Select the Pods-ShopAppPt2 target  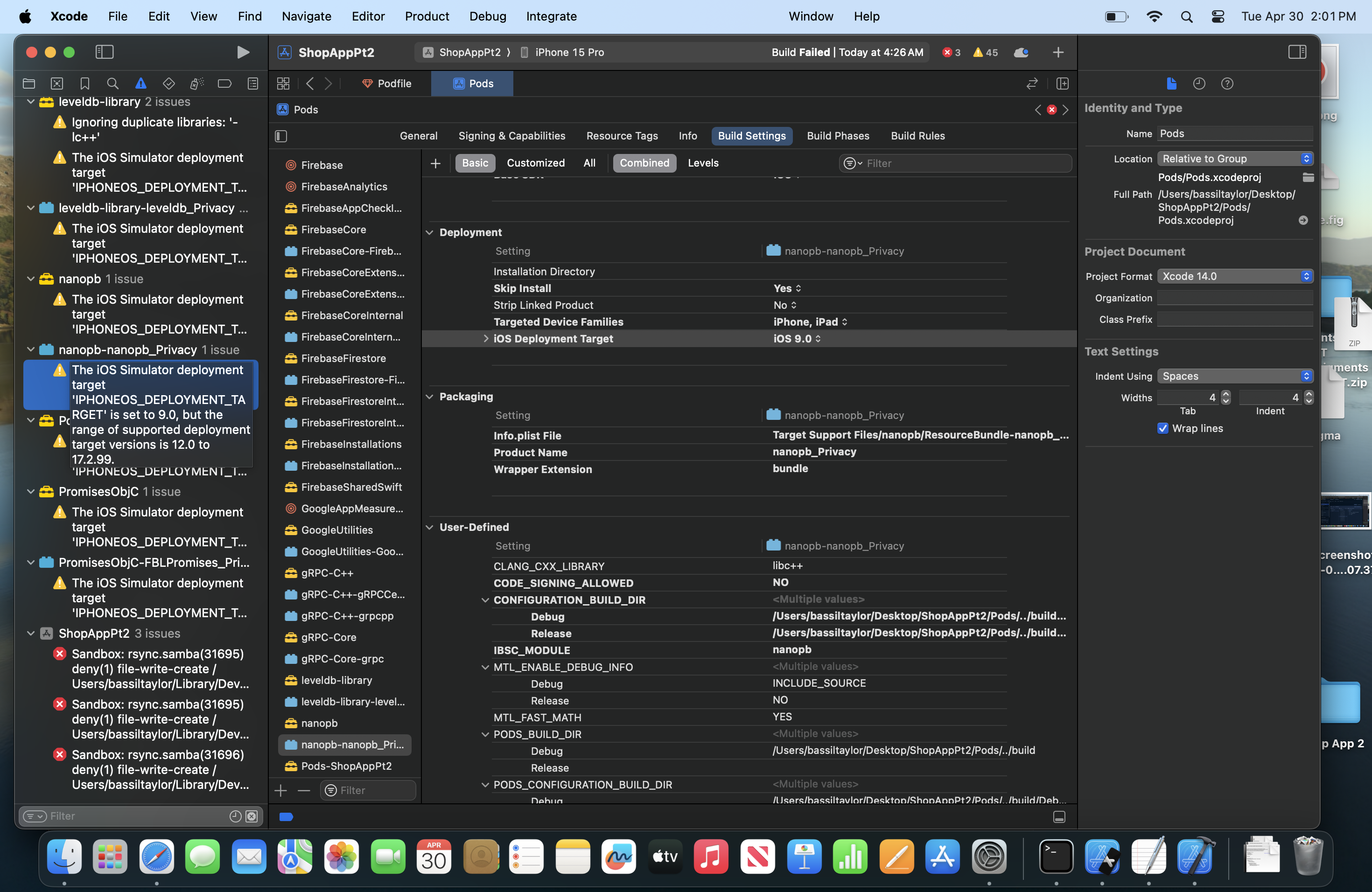pyautogui.click(x=346, y=766)
